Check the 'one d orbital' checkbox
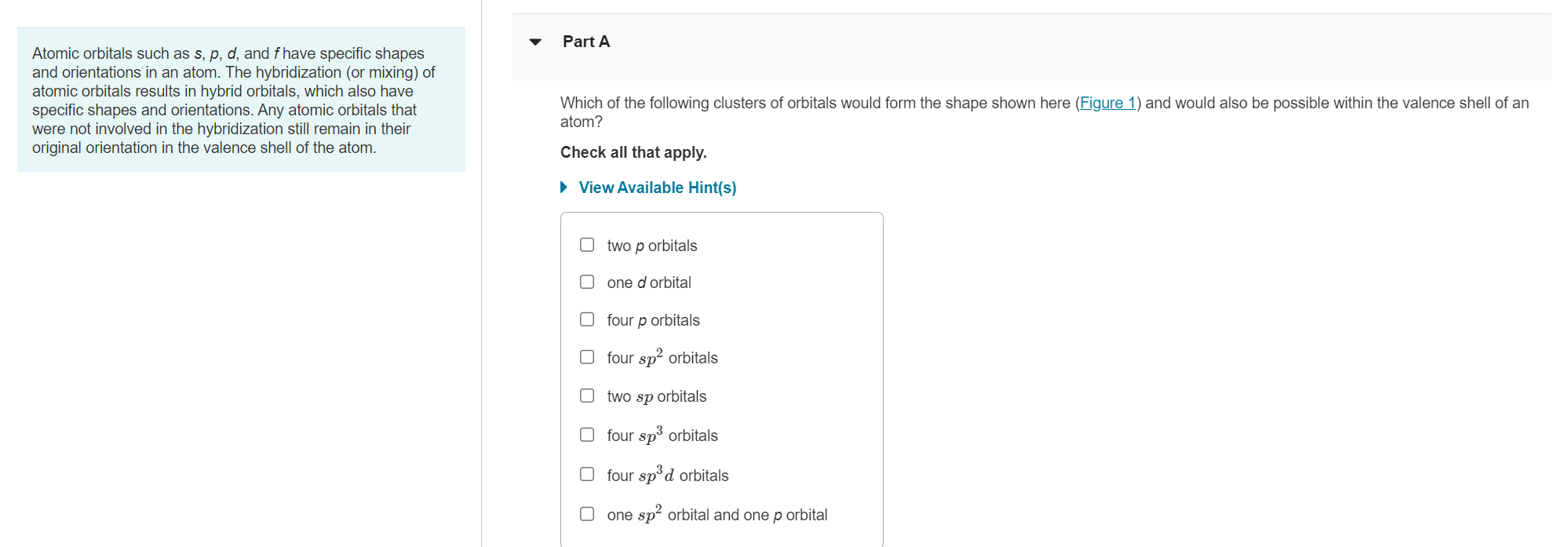The image size is (1568, 547). [587, 282]
